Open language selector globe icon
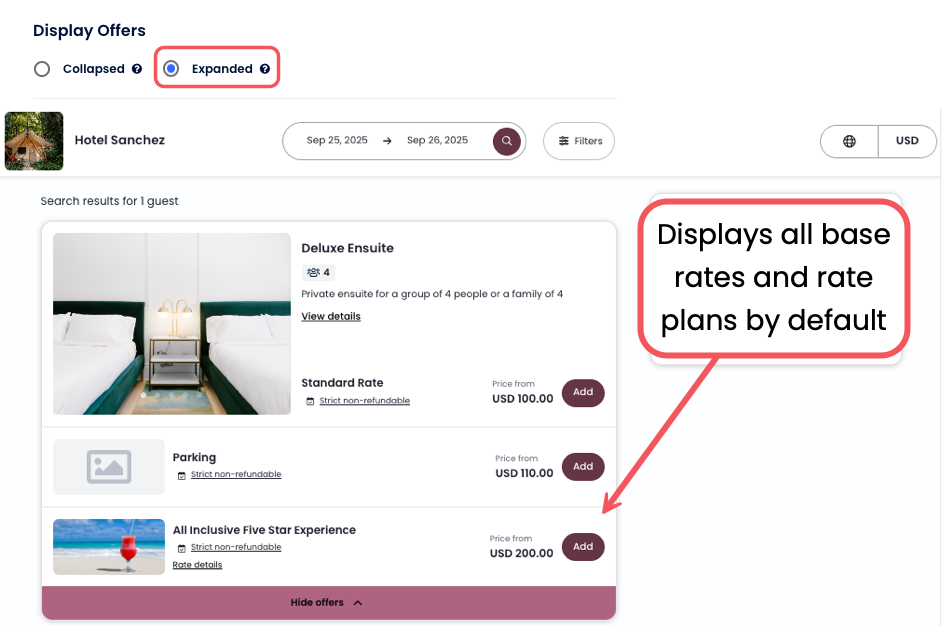The height and width of the screenshot is (626, 942). 849,141
